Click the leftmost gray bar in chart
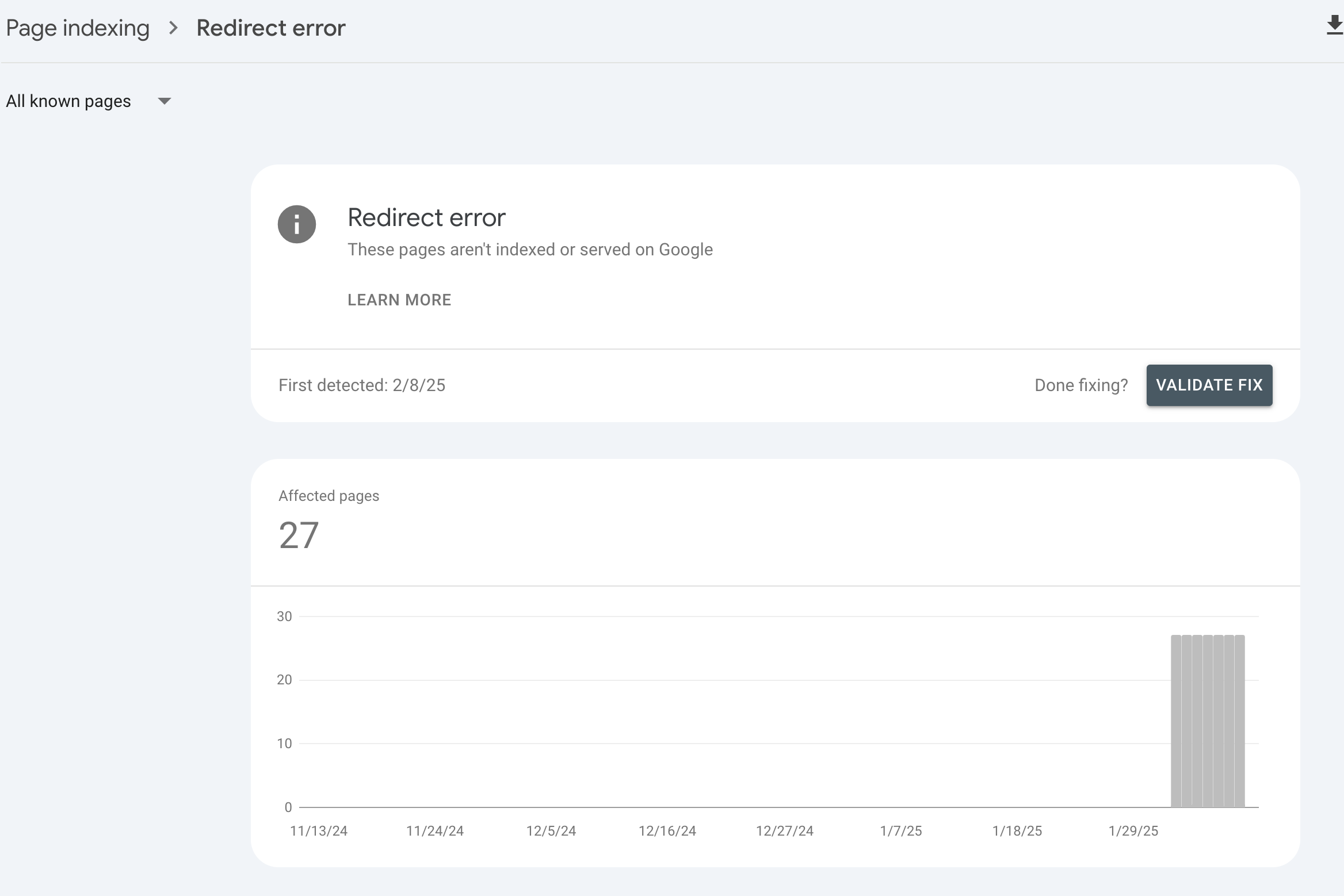 coord(1176,721)
